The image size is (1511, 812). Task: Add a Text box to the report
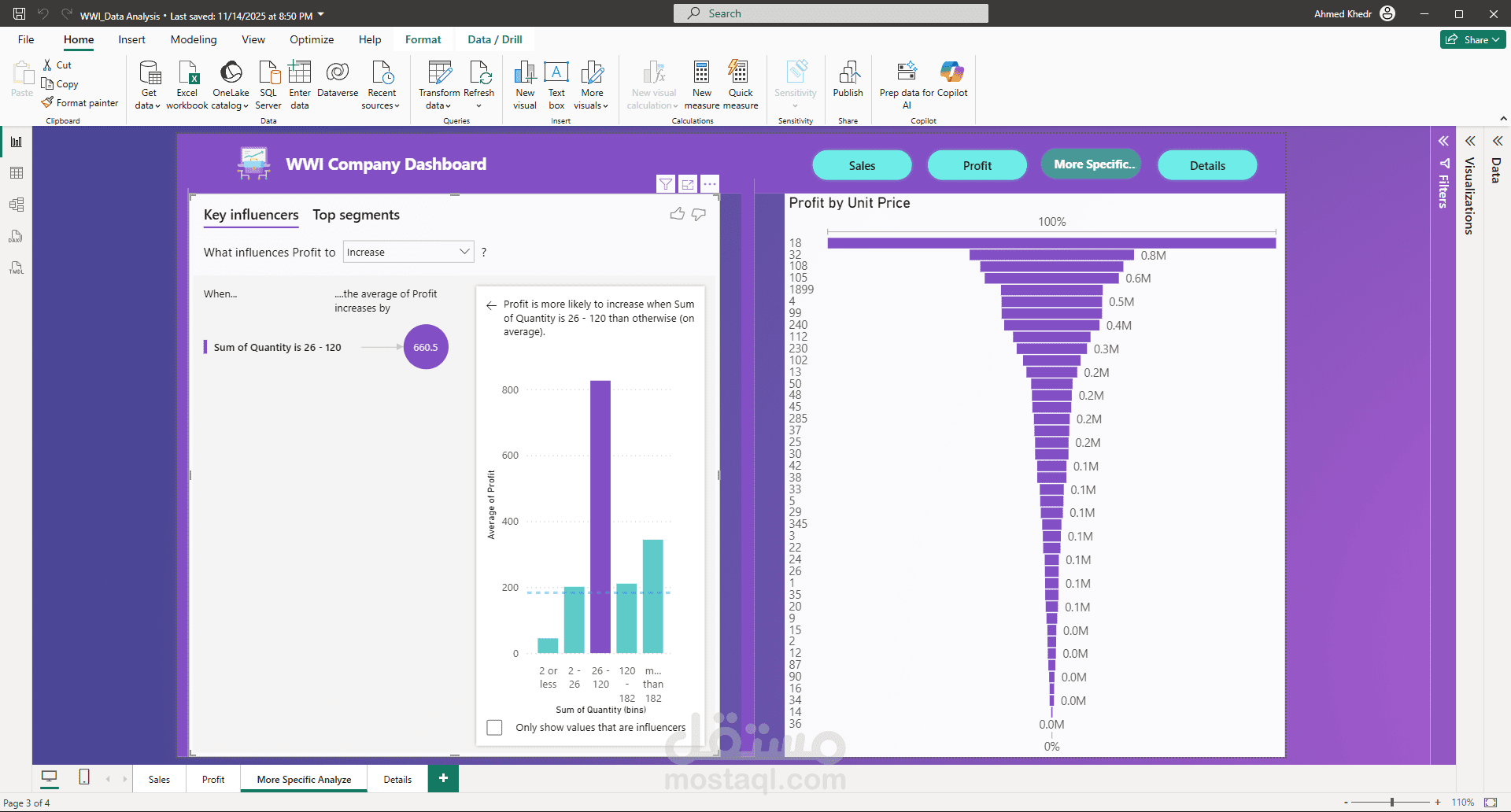pos(556,85)
